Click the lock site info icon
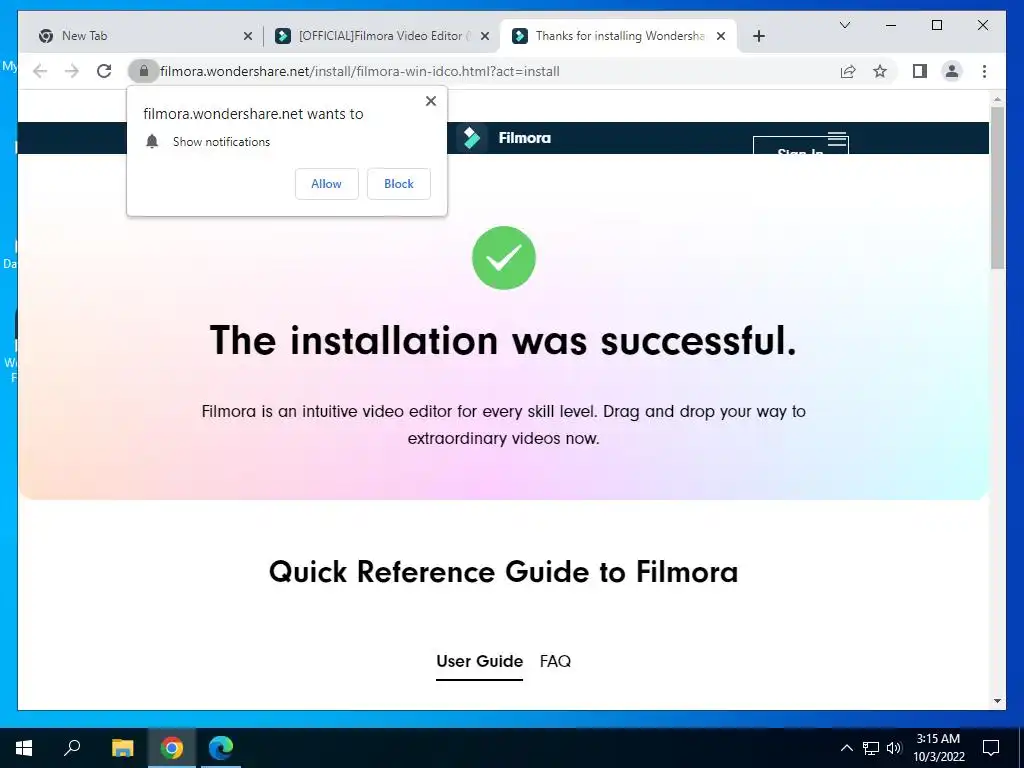The height and width of the screenshot is (768, 1024). tap(144, 71)
